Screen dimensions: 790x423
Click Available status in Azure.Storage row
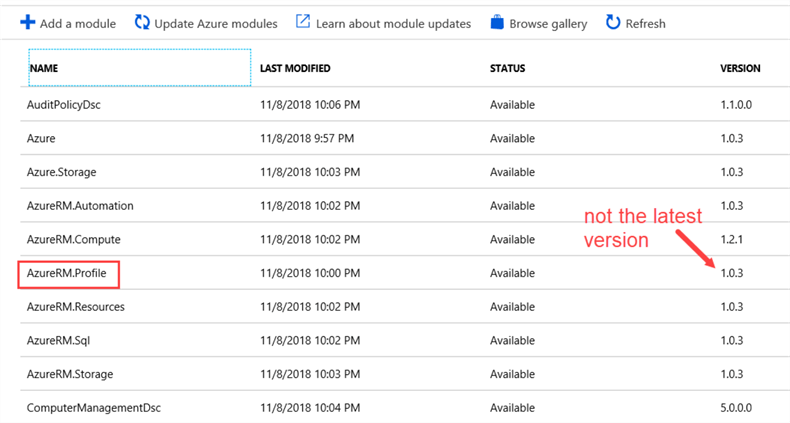[x=512, y=172]
